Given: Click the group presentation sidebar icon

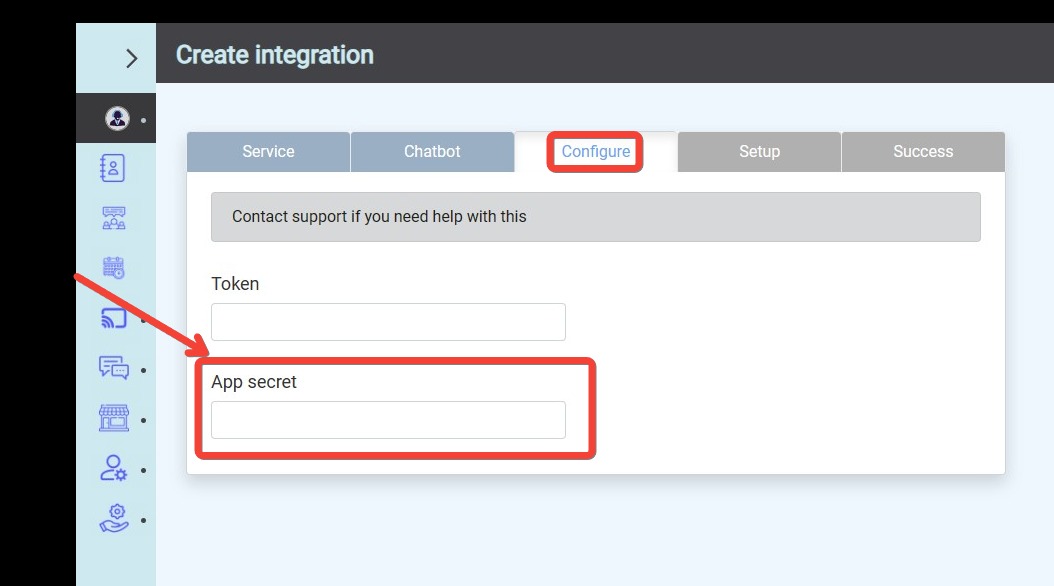Looking at the screenshot, I should tap(114, 218).
